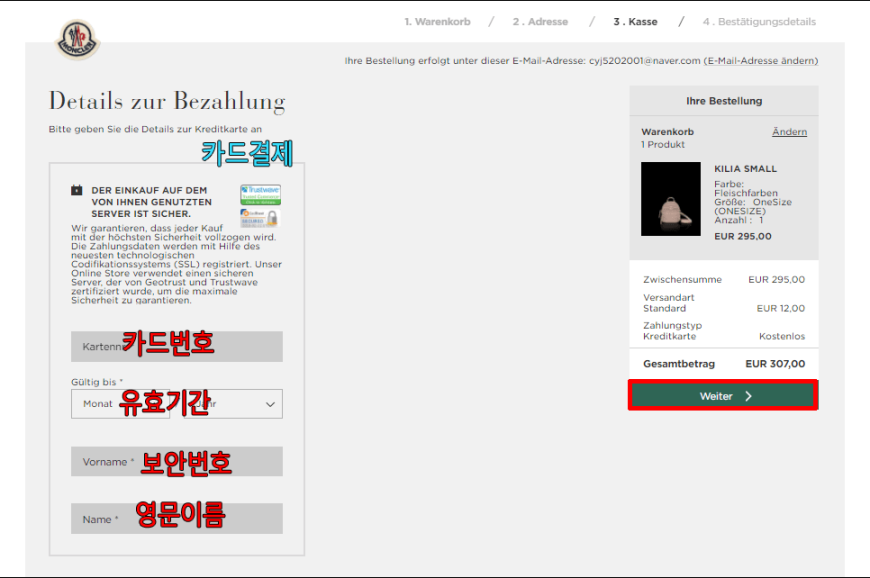
Task: Click E-Mail-Adresse ändern link
Action: [761, 60]
